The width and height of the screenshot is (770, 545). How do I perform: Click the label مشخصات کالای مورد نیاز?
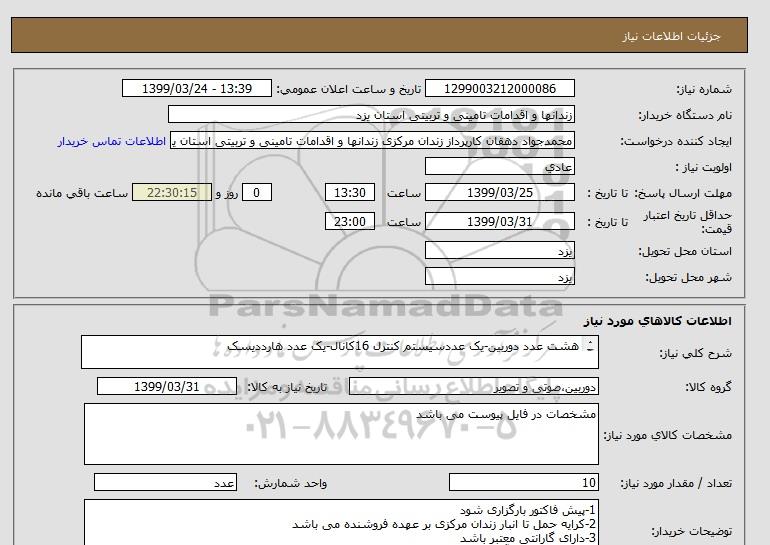pos(667,435)
